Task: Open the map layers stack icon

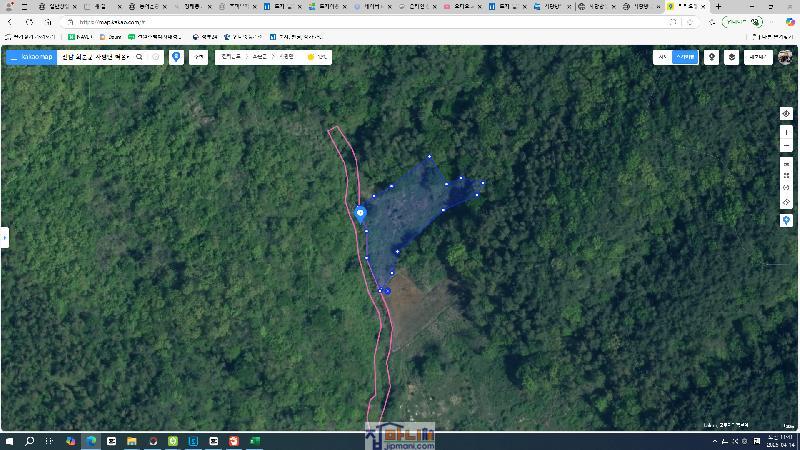Action: click(732, 57)
